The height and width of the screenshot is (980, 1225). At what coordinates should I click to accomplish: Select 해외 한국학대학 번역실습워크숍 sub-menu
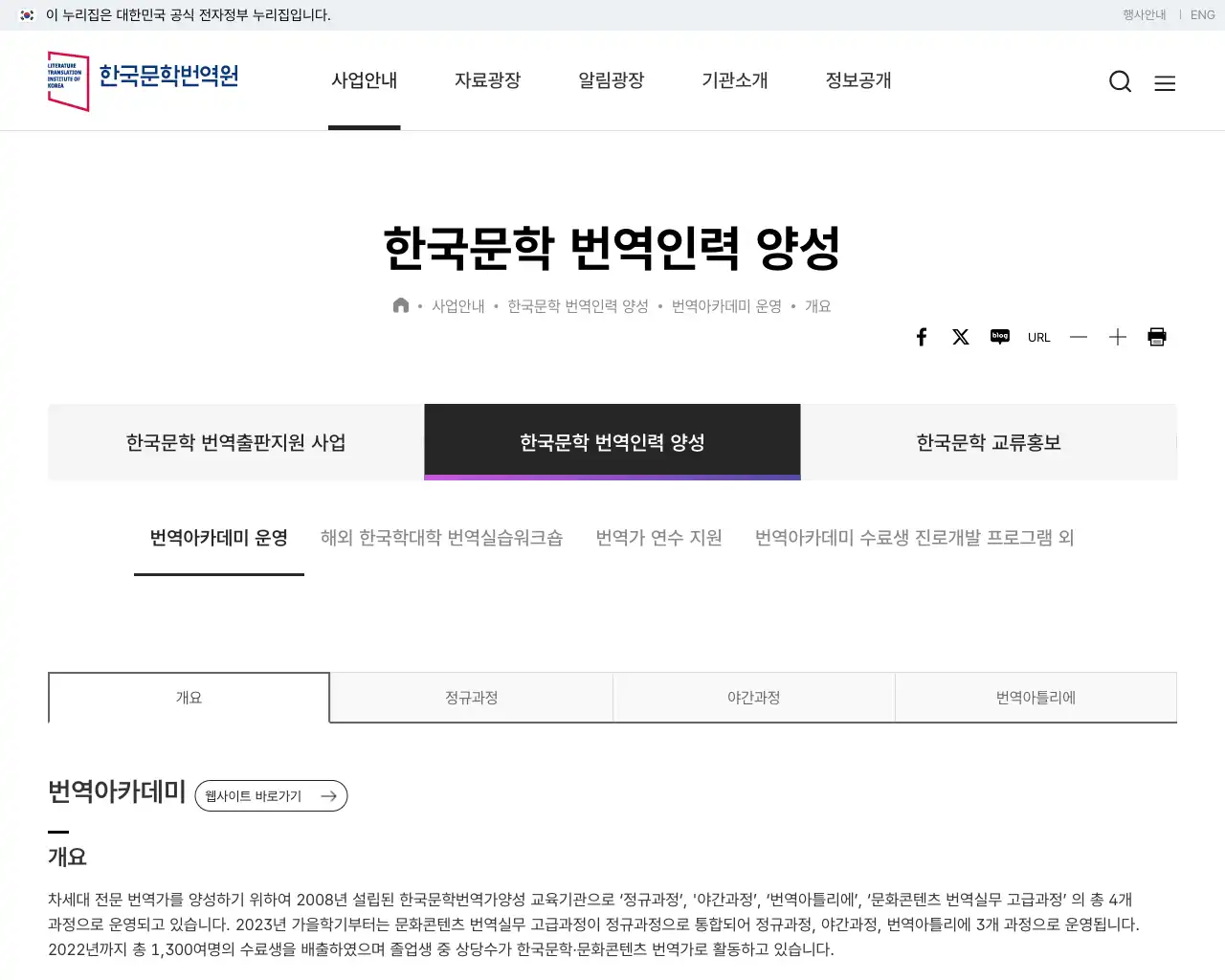(x=441, y=538)
